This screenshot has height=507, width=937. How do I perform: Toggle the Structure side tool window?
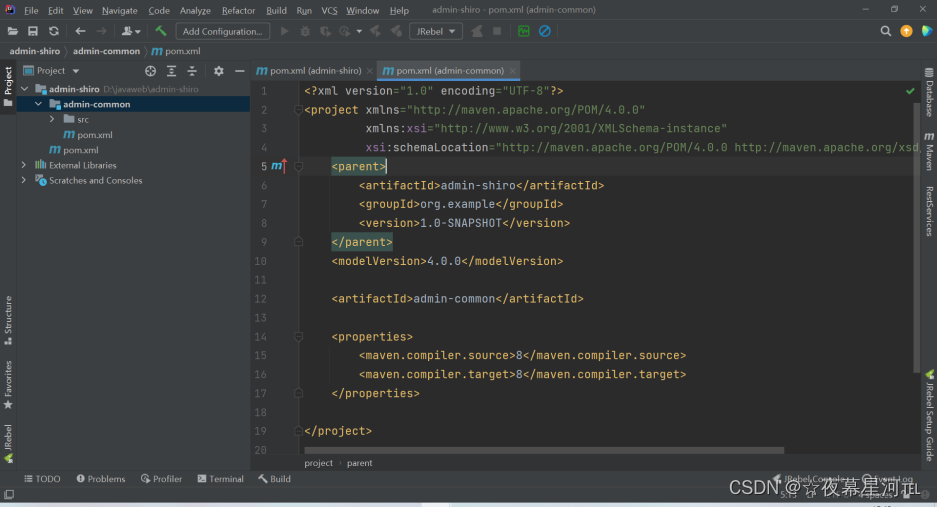pyautogui.click(x=8, y=319)
